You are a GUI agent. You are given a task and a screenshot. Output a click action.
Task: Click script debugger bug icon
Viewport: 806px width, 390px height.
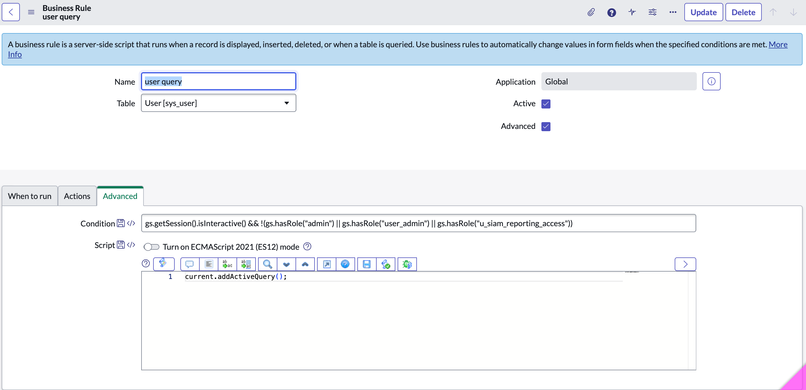click(x=407, y=264)
